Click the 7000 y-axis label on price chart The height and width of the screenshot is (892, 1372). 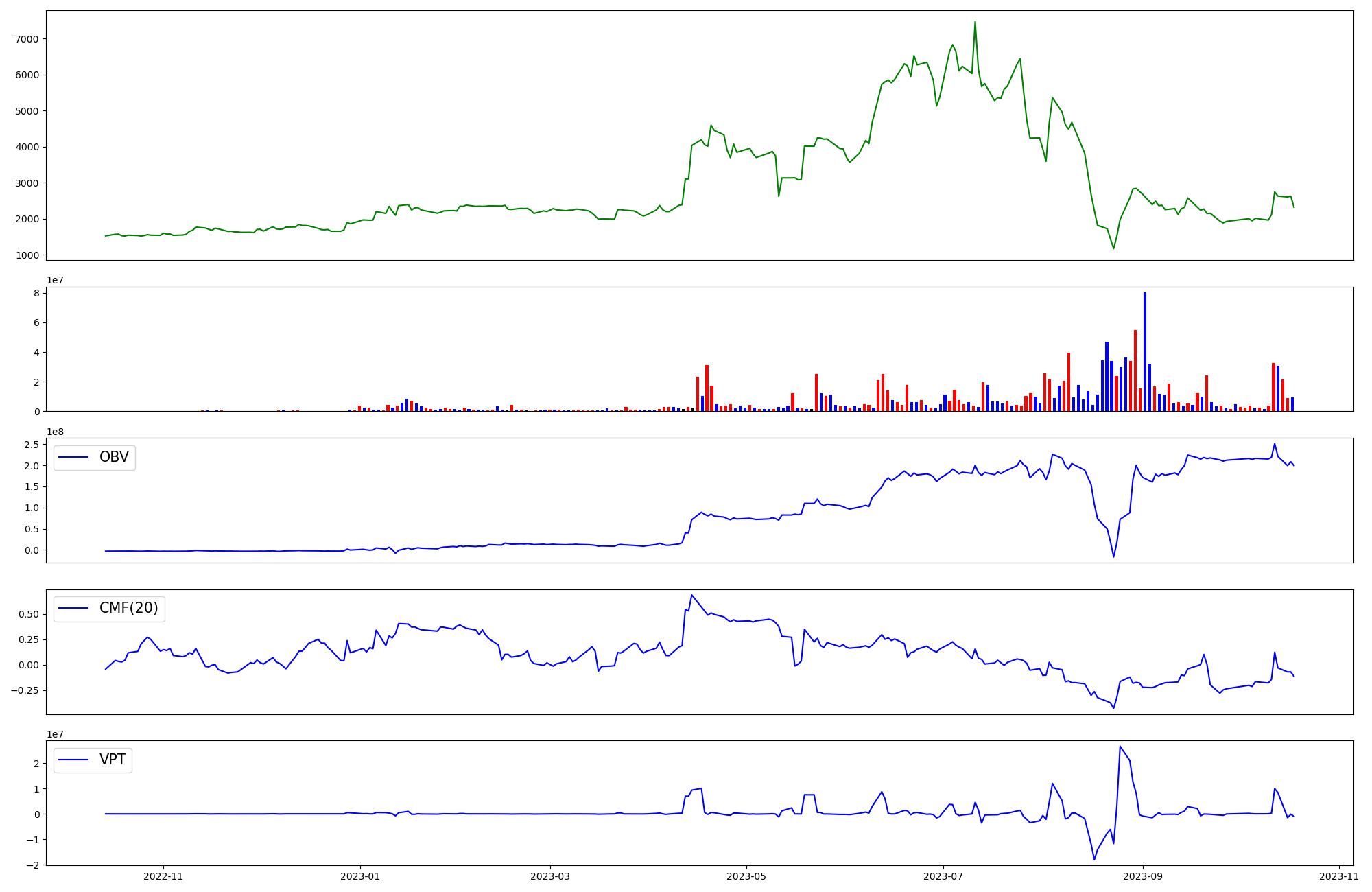click(x=26, y=39)
